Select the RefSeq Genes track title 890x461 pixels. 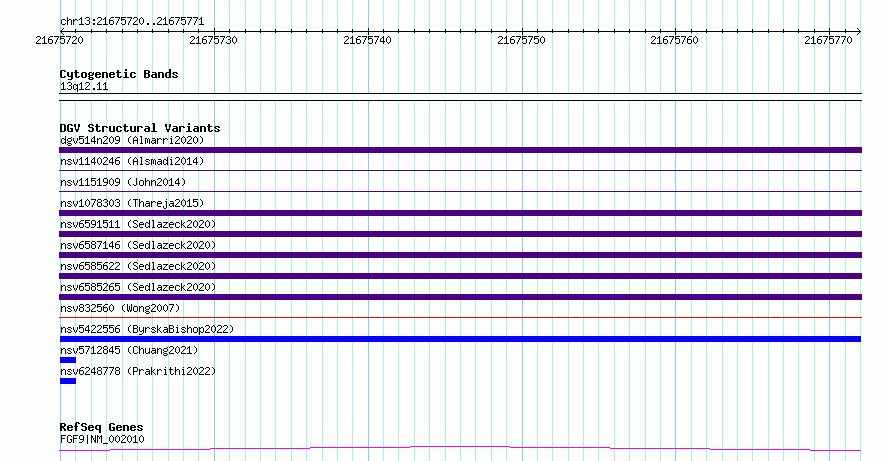tap(102, 427)
